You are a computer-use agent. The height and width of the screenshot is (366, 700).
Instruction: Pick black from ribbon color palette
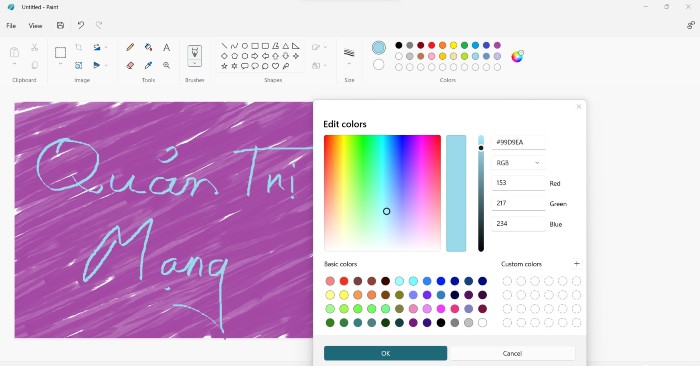(399, 45)
